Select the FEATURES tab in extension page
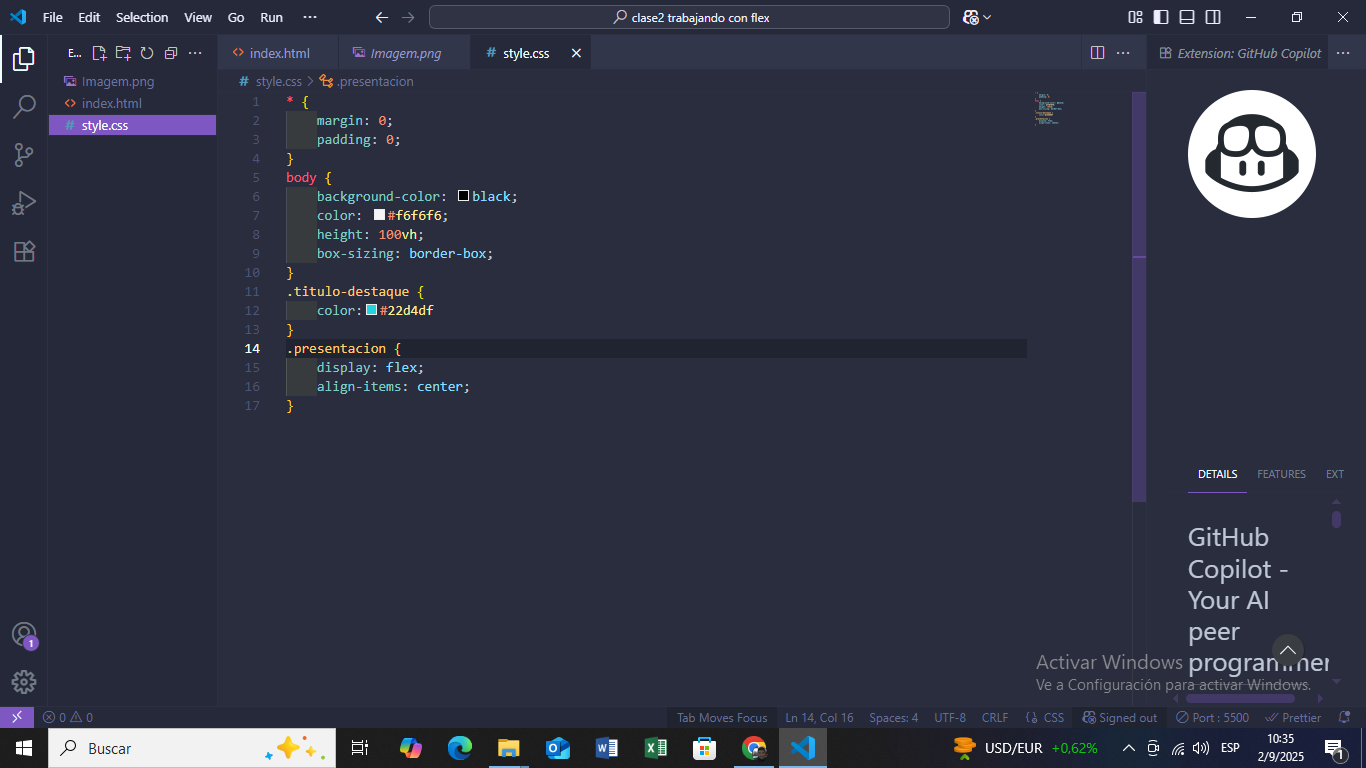Screen dimensions: 1366x768 point(1281,474)
